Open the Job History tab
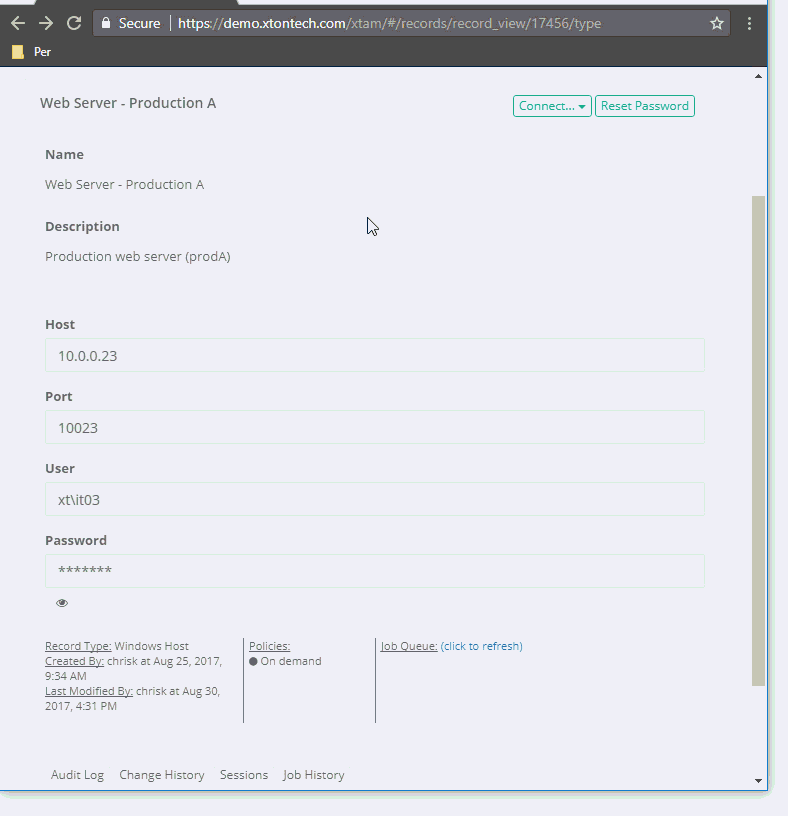 click(313, 775)
